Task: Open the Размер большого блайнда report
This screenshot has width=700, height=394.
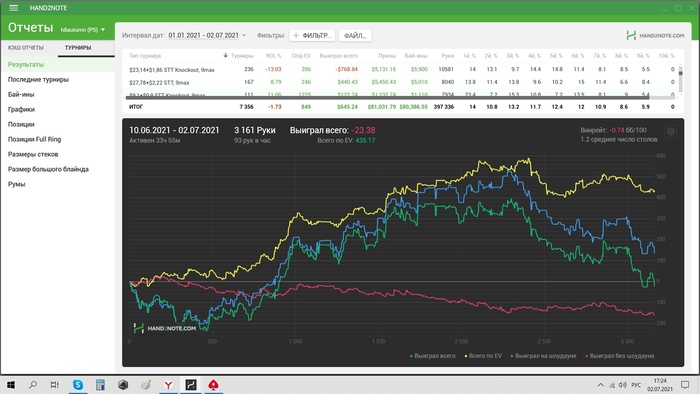Action: coord(48,169)
